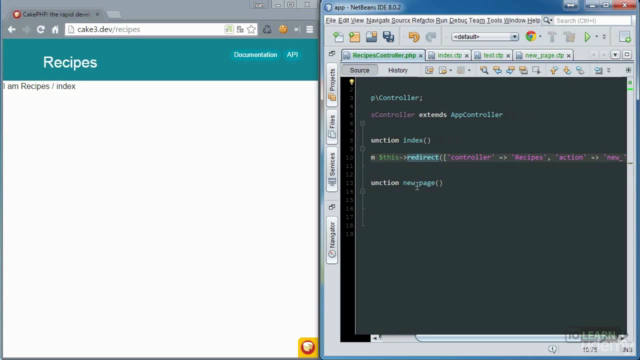Expand editor toolbar overflow chevron
640x360 pixels.
pyautogui.click(x=609, y=70)
